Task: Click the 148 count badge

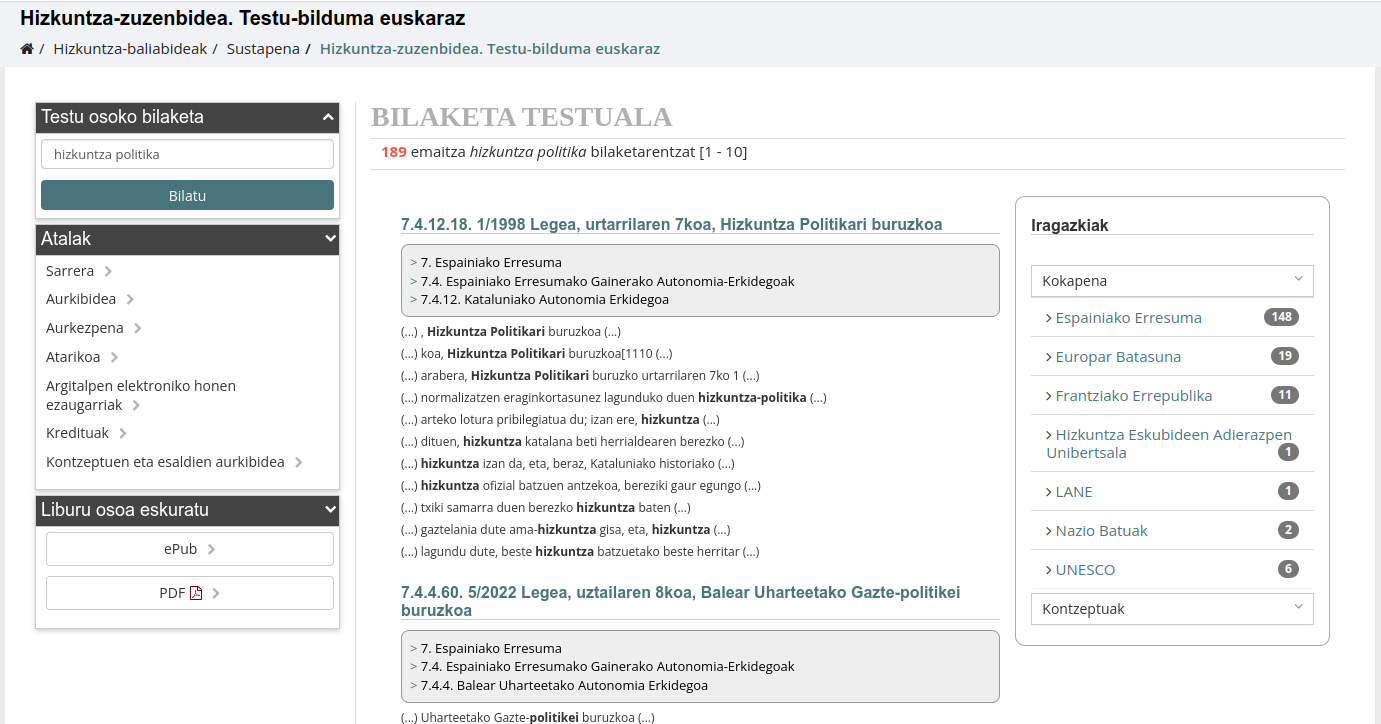Action: click(x=1281, y=317)
